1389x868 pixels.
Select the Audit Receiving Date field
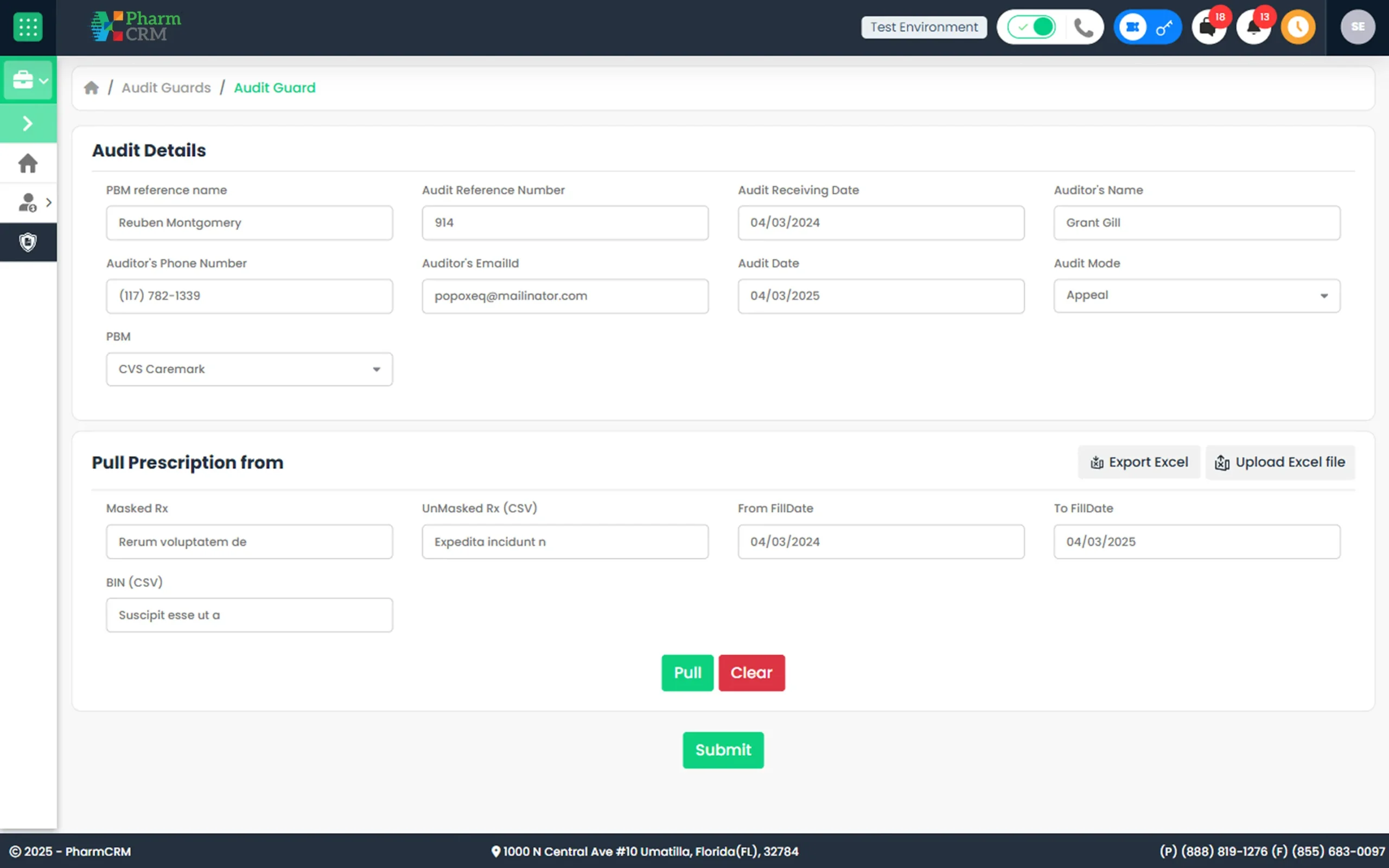tap(881, 223)
